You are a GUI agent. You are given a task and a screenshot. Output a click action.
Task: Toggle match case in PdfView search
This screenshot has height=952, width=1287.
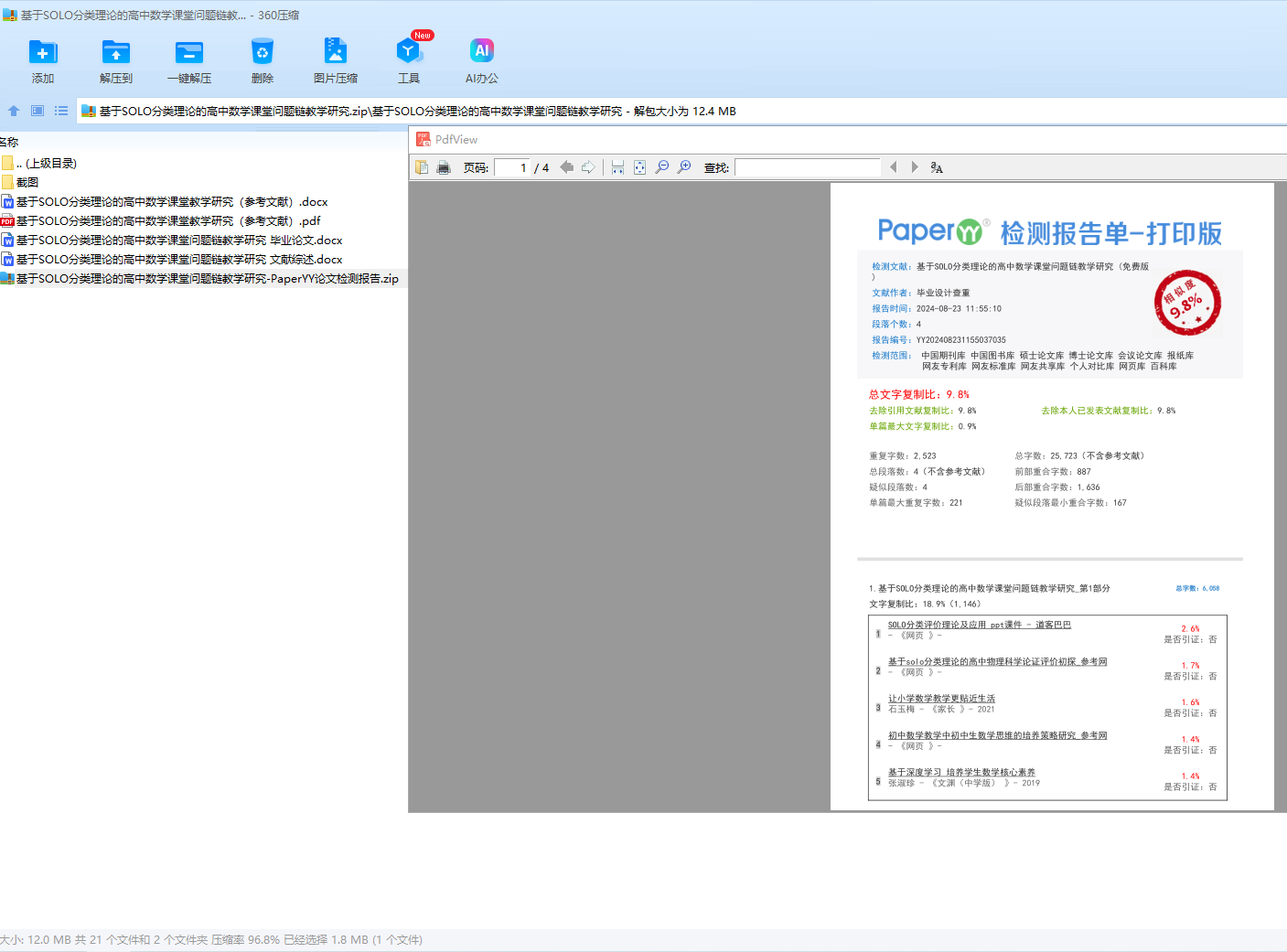click(937, 167)
